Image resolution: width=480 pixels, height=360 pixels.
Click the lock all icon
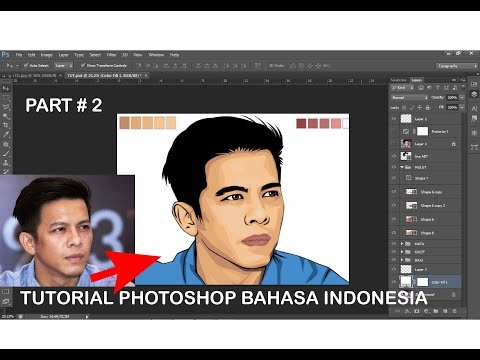[428, 108]
